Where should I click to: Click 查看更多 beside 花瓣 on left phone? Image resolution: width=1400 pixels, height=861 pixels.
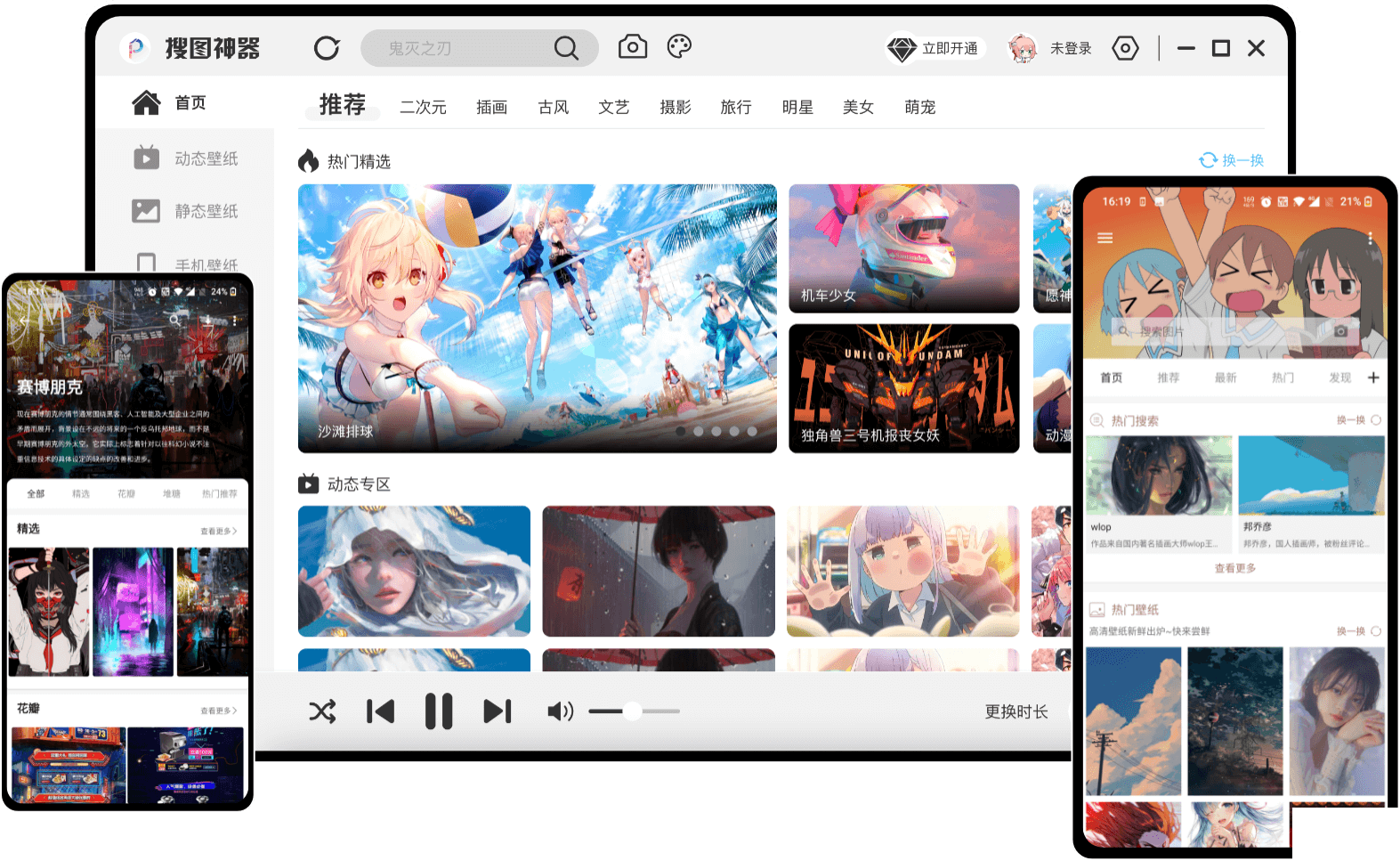(x=219, y=711)
